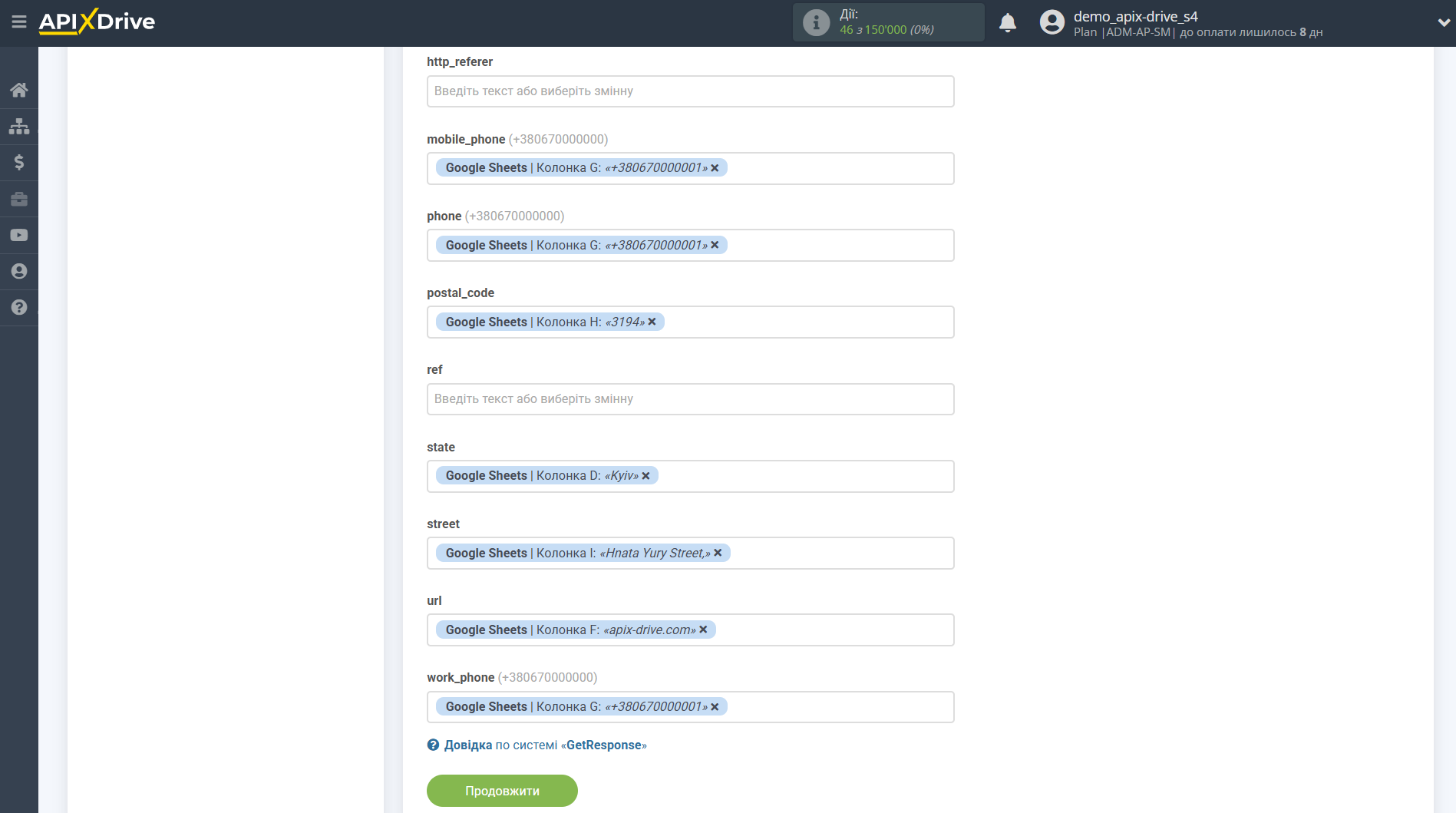Open the help question mark sidebar icon
This screenshot has height=813, width=1456.
coord(19,307)
